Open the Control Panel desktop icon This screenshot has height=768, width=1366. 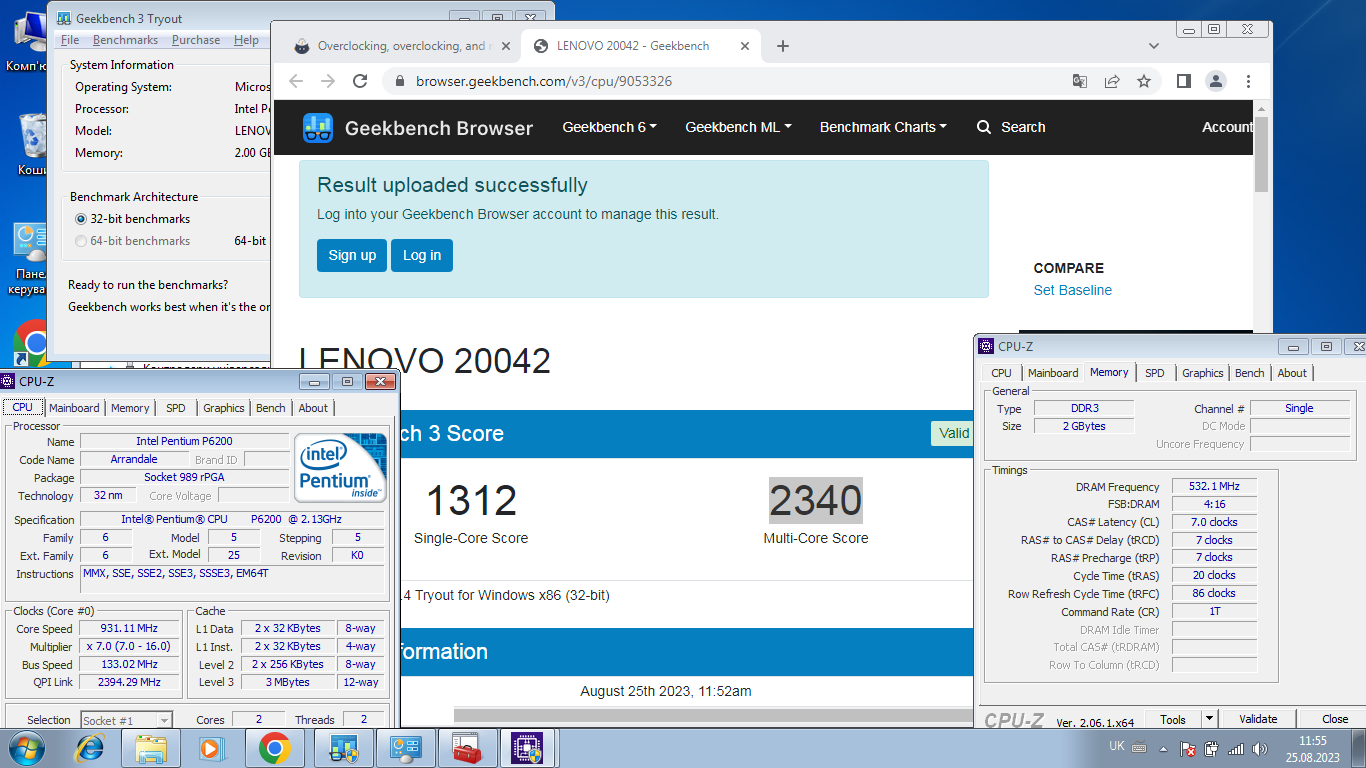click(30, 258)
